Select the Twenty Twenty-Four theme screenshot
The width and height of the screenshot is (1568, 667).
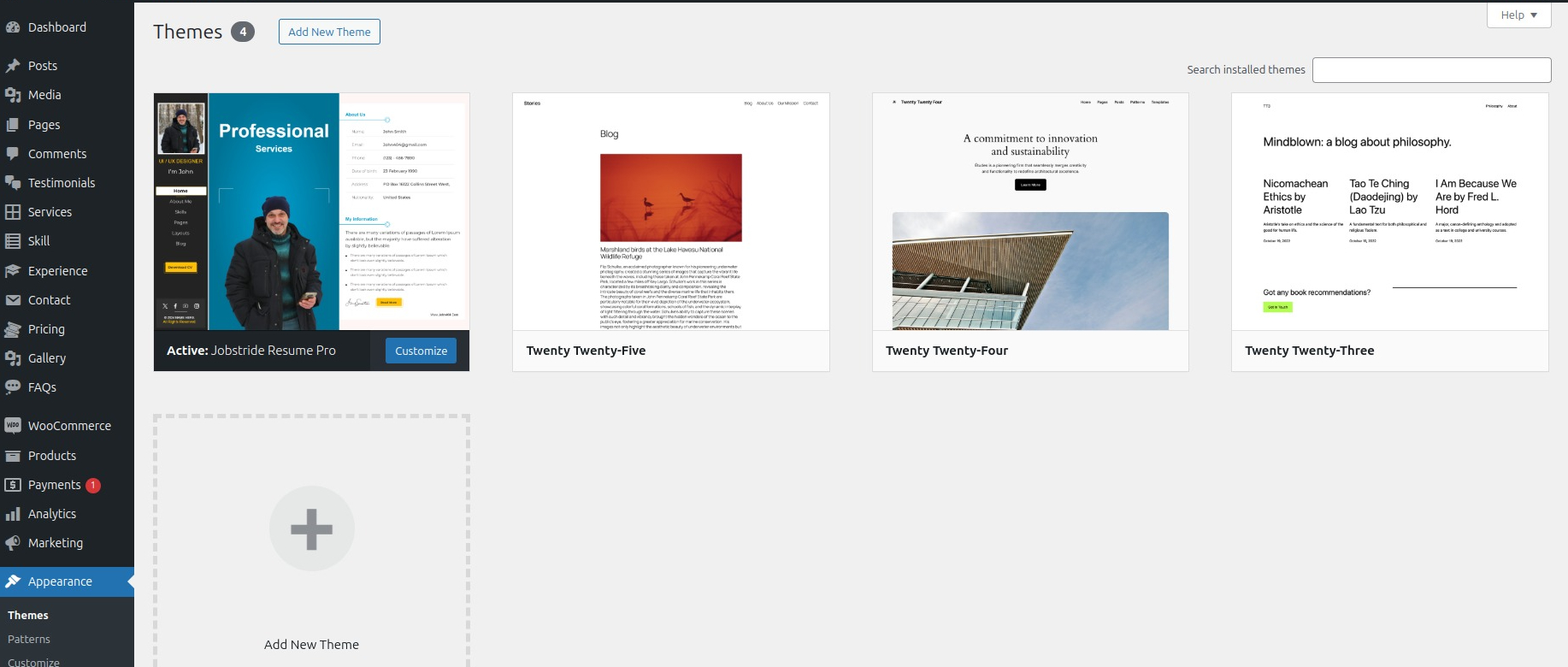pyautogui.click(x=1030, y=212)
